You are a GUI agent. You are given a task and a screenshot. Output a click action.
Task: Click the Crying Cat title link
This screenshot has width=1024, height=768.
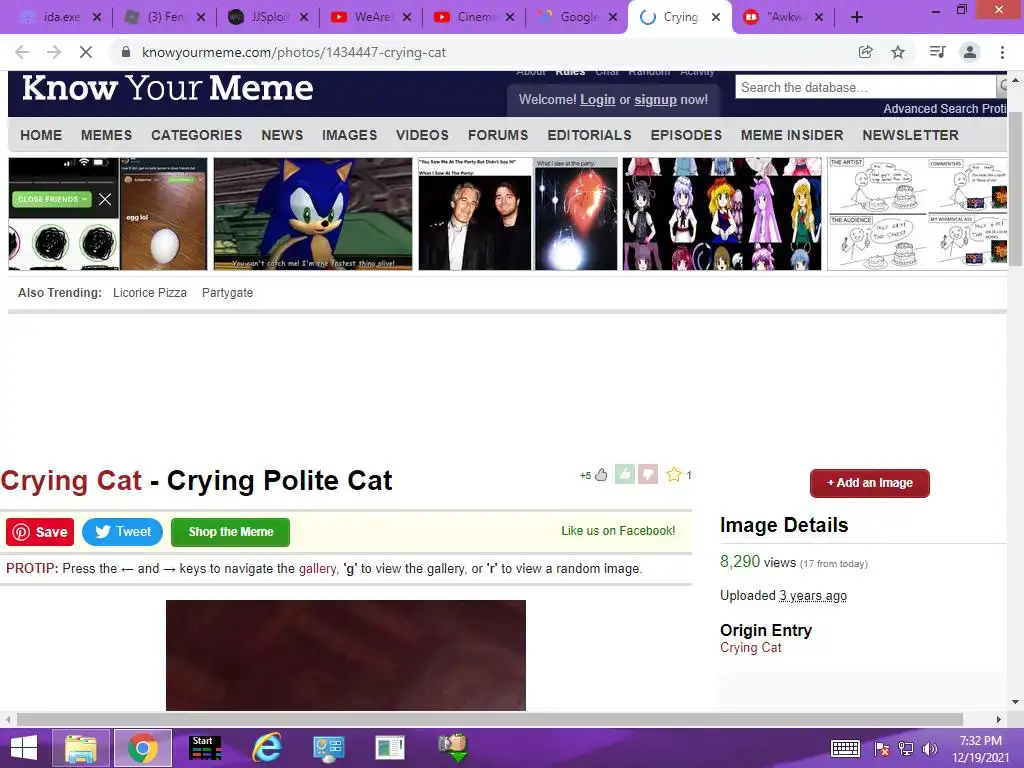coord(71,481)
